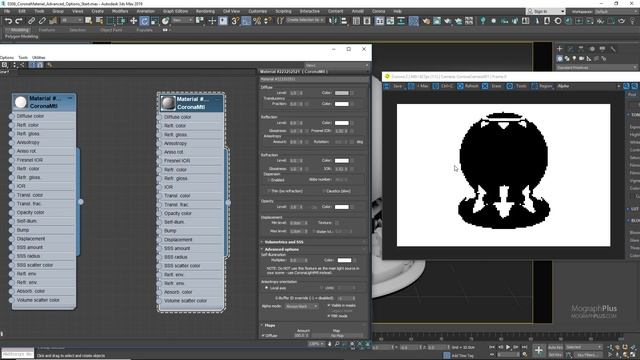
Task: Click the large plus key icon near timeline
Action: [x=538, y=350]
